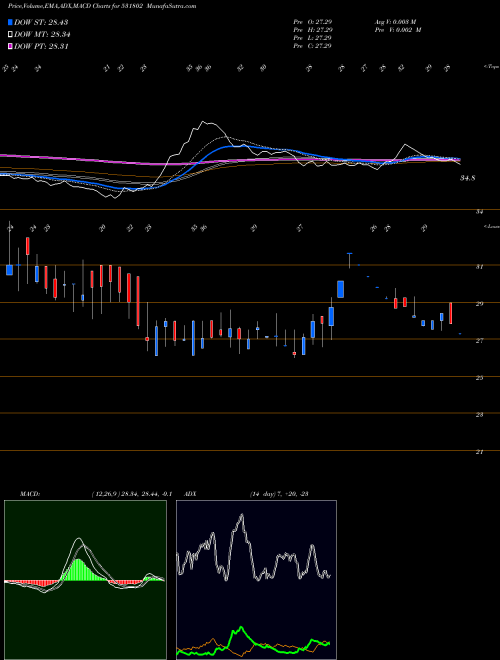The image size is (500, 660).
Task: Select the DOW ST: 28.43 label
Action: (41, 22)
